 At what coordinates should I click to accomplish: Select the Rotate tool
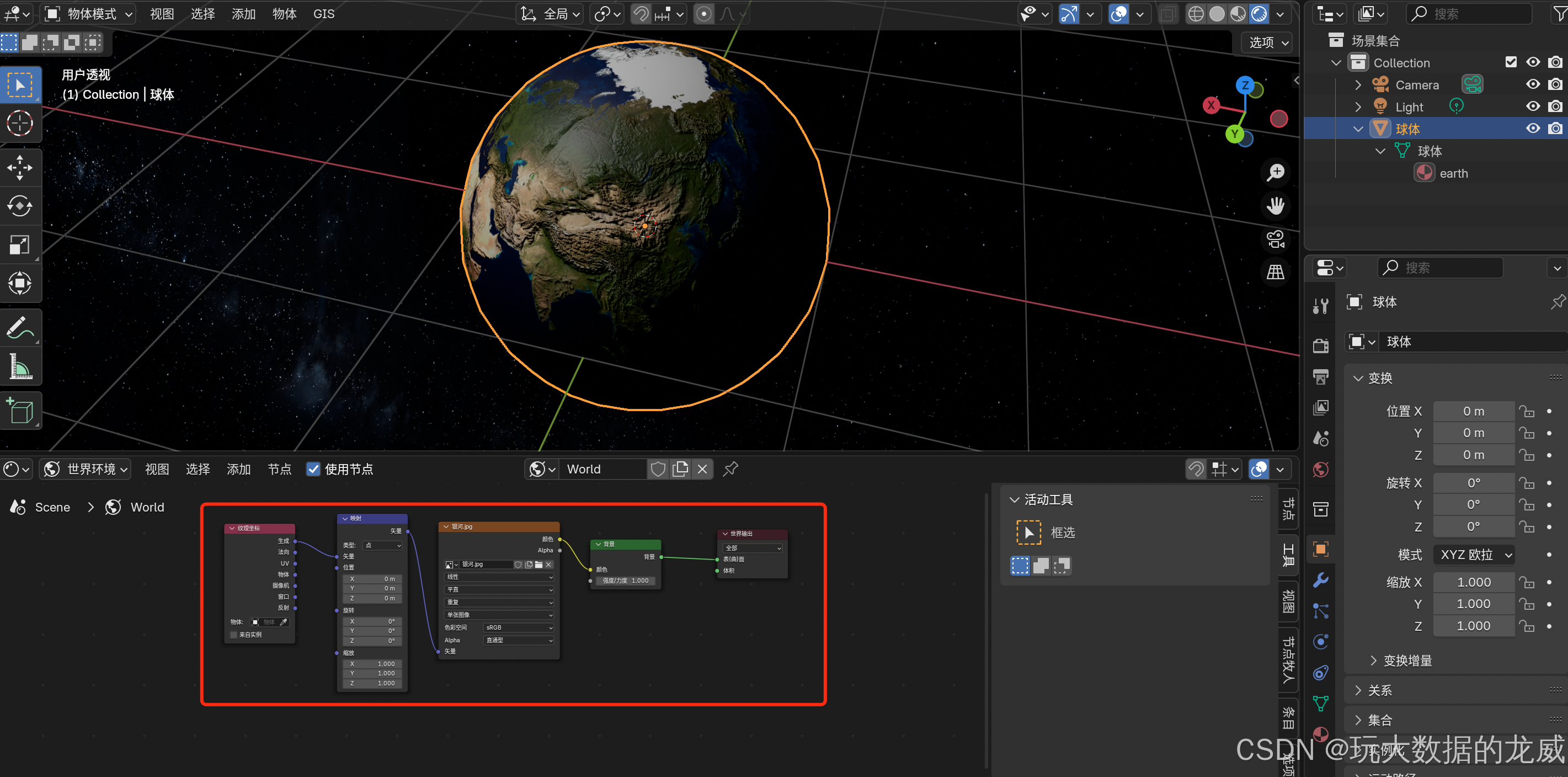pos(19,206)
